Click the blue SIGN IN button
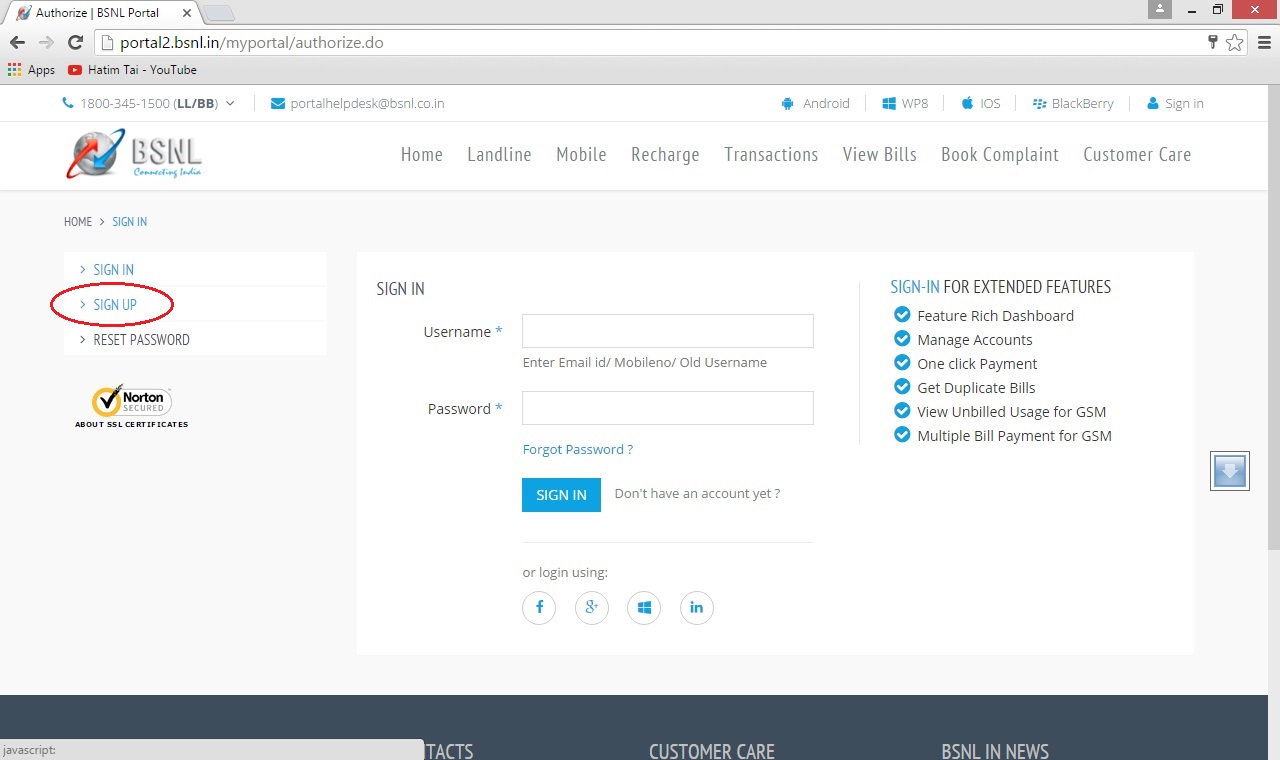 point(561,494)
